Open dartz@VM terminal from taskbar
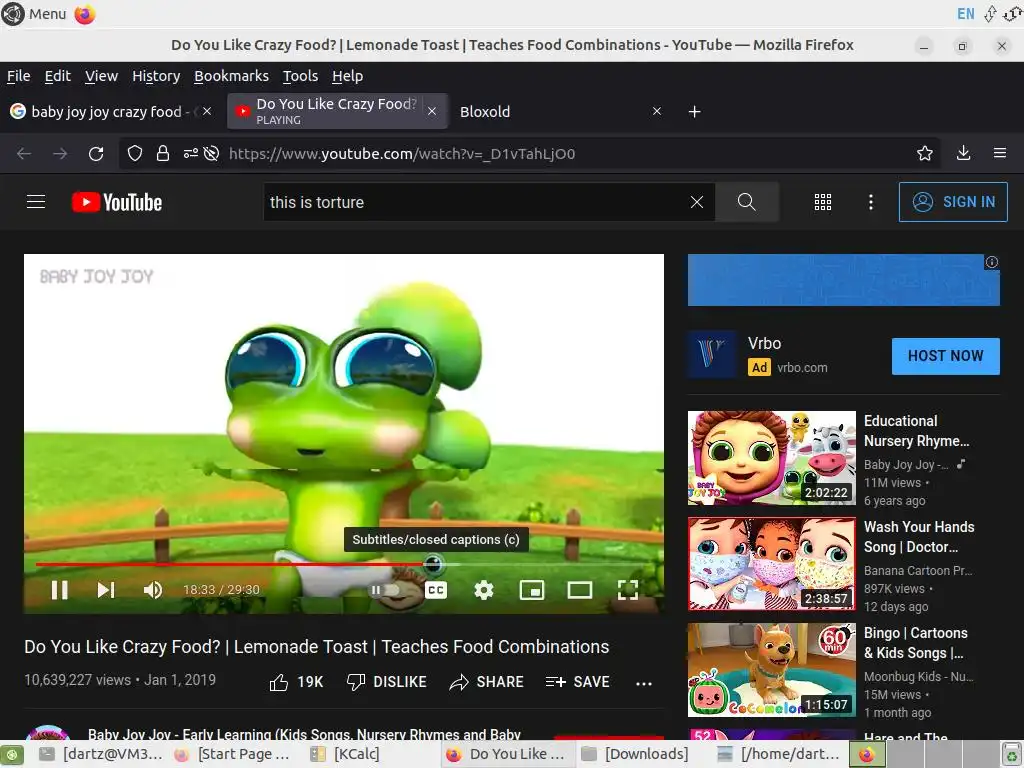This screenshot has width=1024, height=768. click(x=101, y=754)
